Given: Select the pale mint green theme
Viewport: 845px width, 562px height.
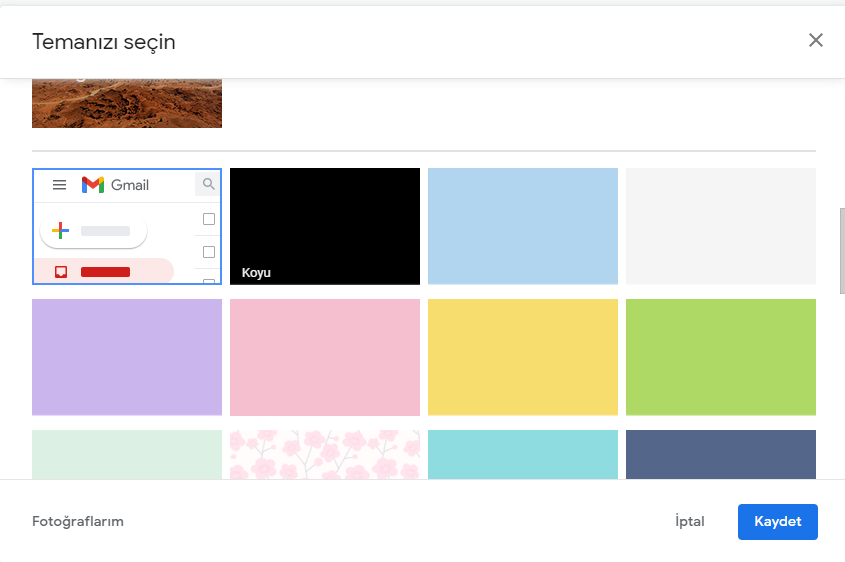Looking at the screenshot, I should coord(127,454).
